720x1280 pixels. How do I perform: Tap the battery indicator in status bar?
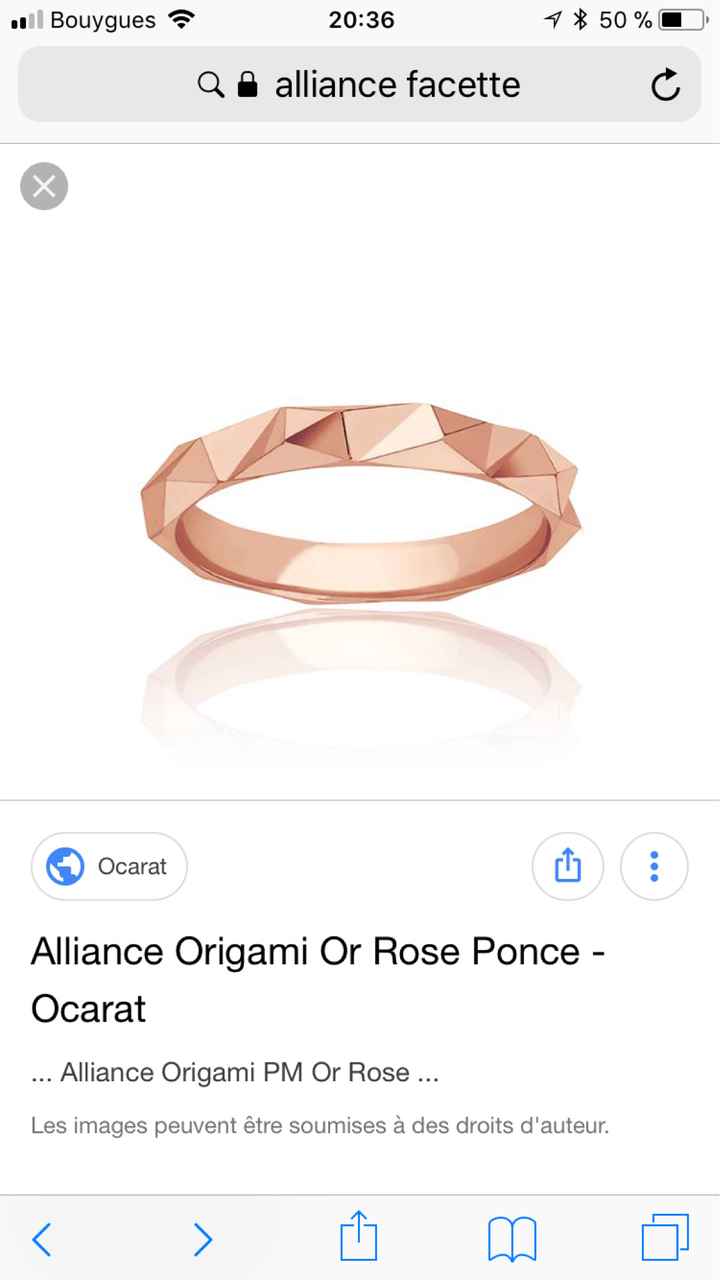(685, 19)
